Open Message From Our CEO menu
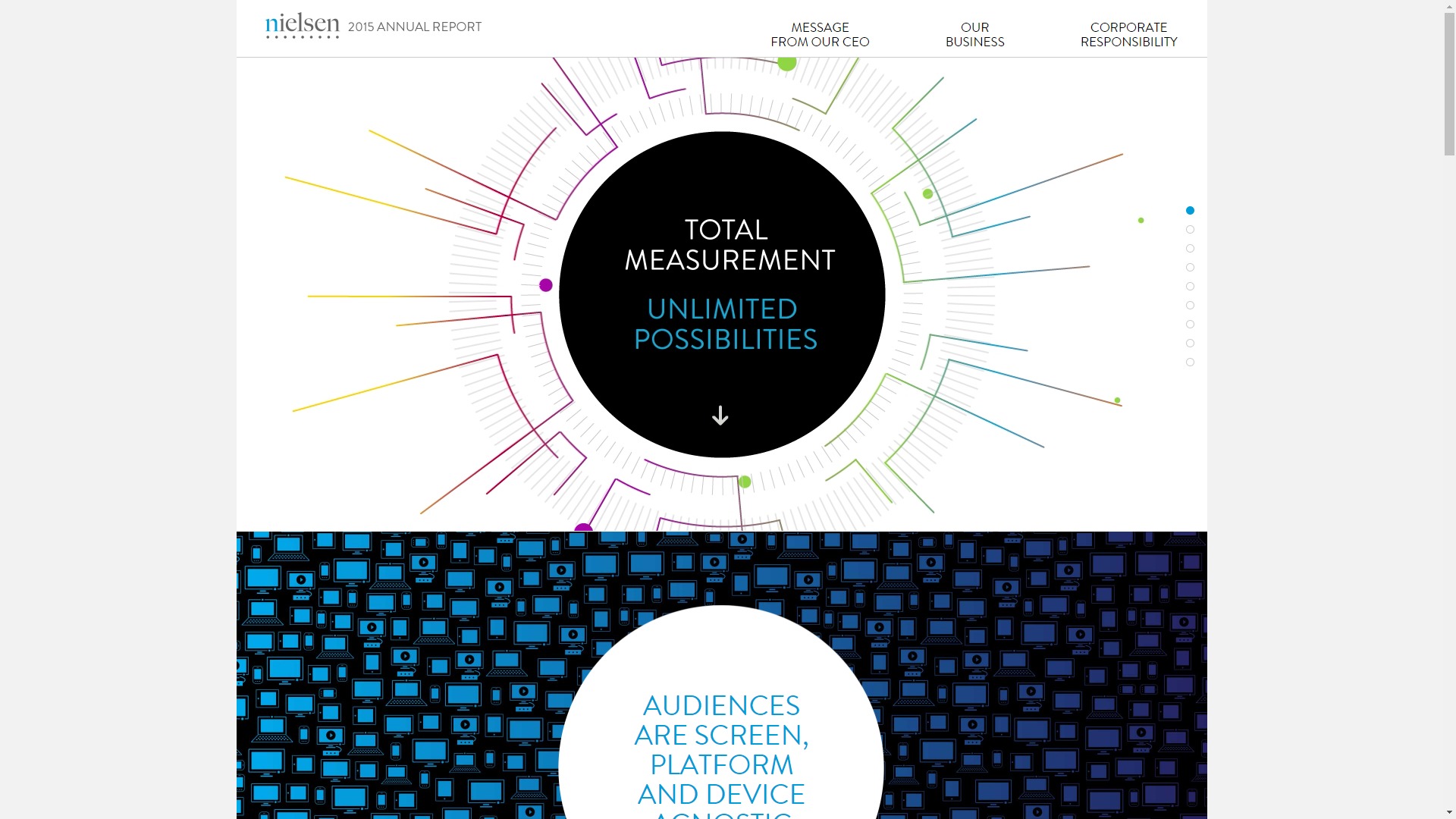Screen dimensions: 1456x819 click(820, 34)
